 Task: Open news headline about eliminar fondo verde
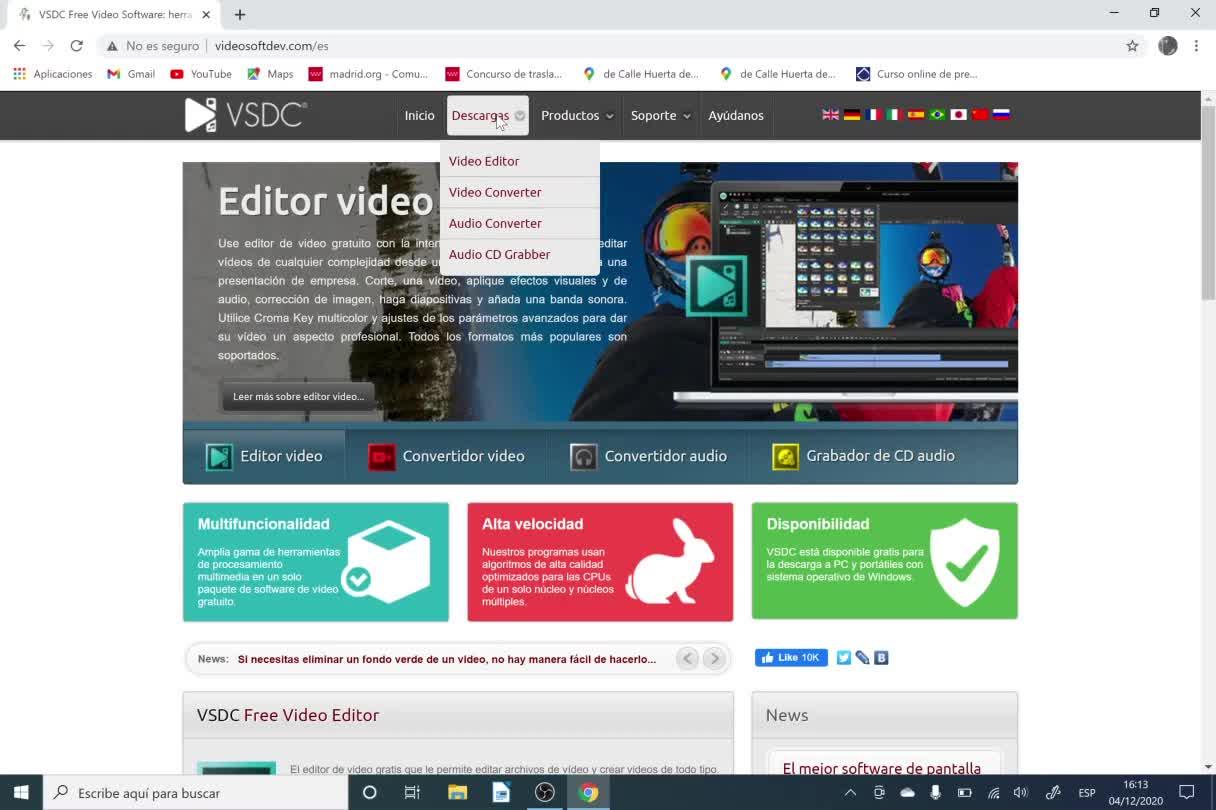click(447, 659)
